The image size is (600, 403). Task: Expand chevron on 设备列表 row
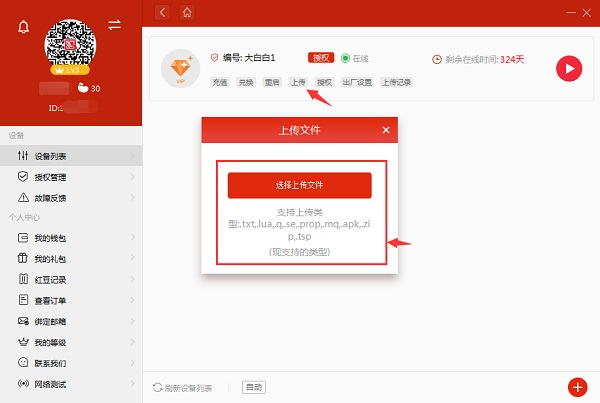[132, 156]
